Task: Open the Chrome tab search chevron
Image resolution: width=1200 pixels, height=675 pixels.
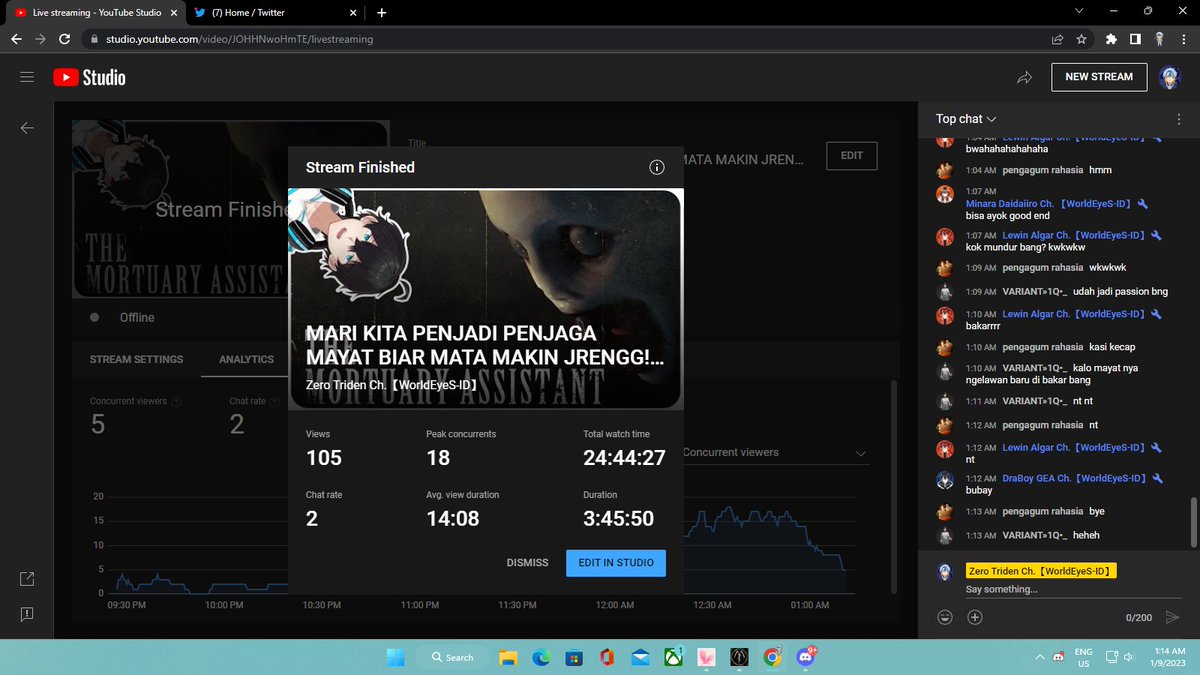Action: [x=1079, y=11]
